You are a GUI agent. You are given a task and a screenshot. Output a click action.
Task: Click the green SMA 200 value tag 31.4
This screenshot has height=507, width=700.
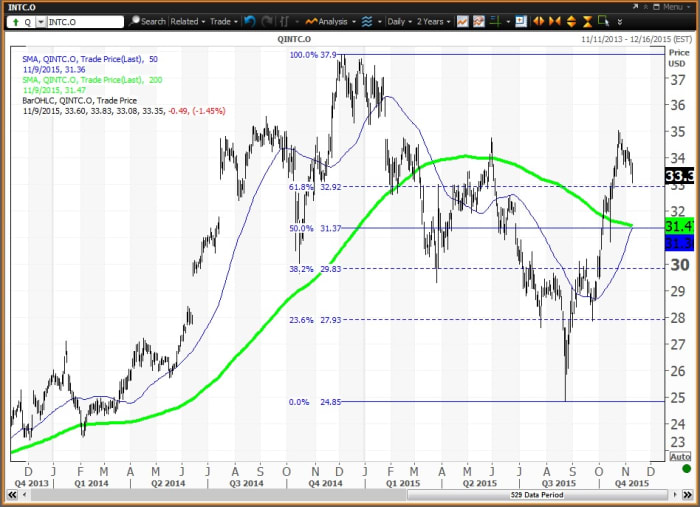[x=679, y=226]
